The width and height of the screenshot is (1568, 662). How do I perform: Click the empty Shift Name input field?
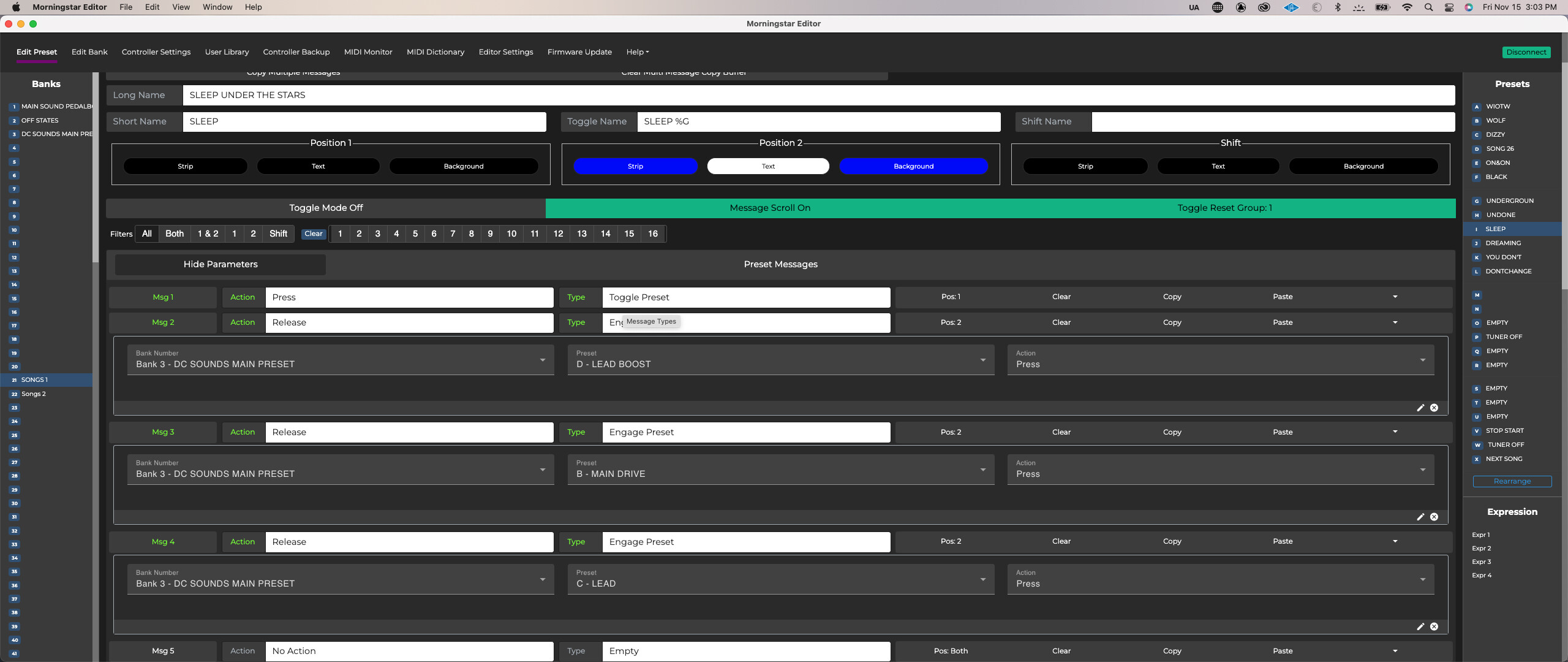[x=1273, y=121]
